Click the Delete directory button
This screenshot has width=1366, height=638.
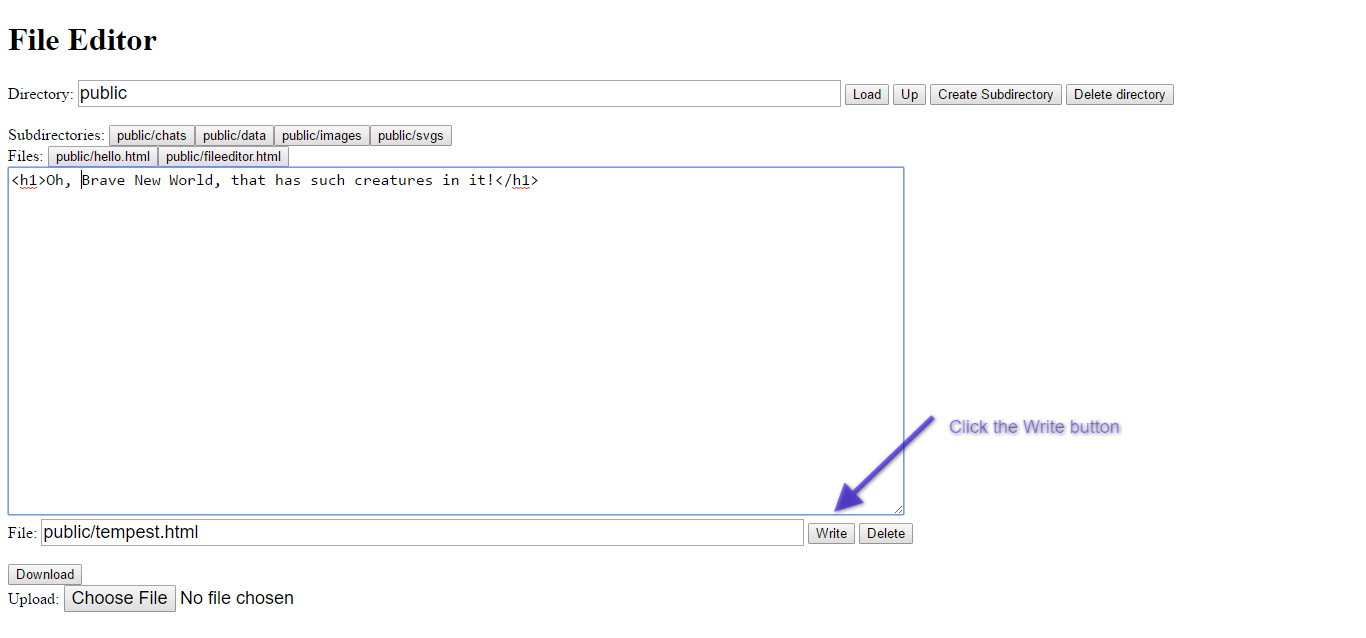[x=1119, y=94]
